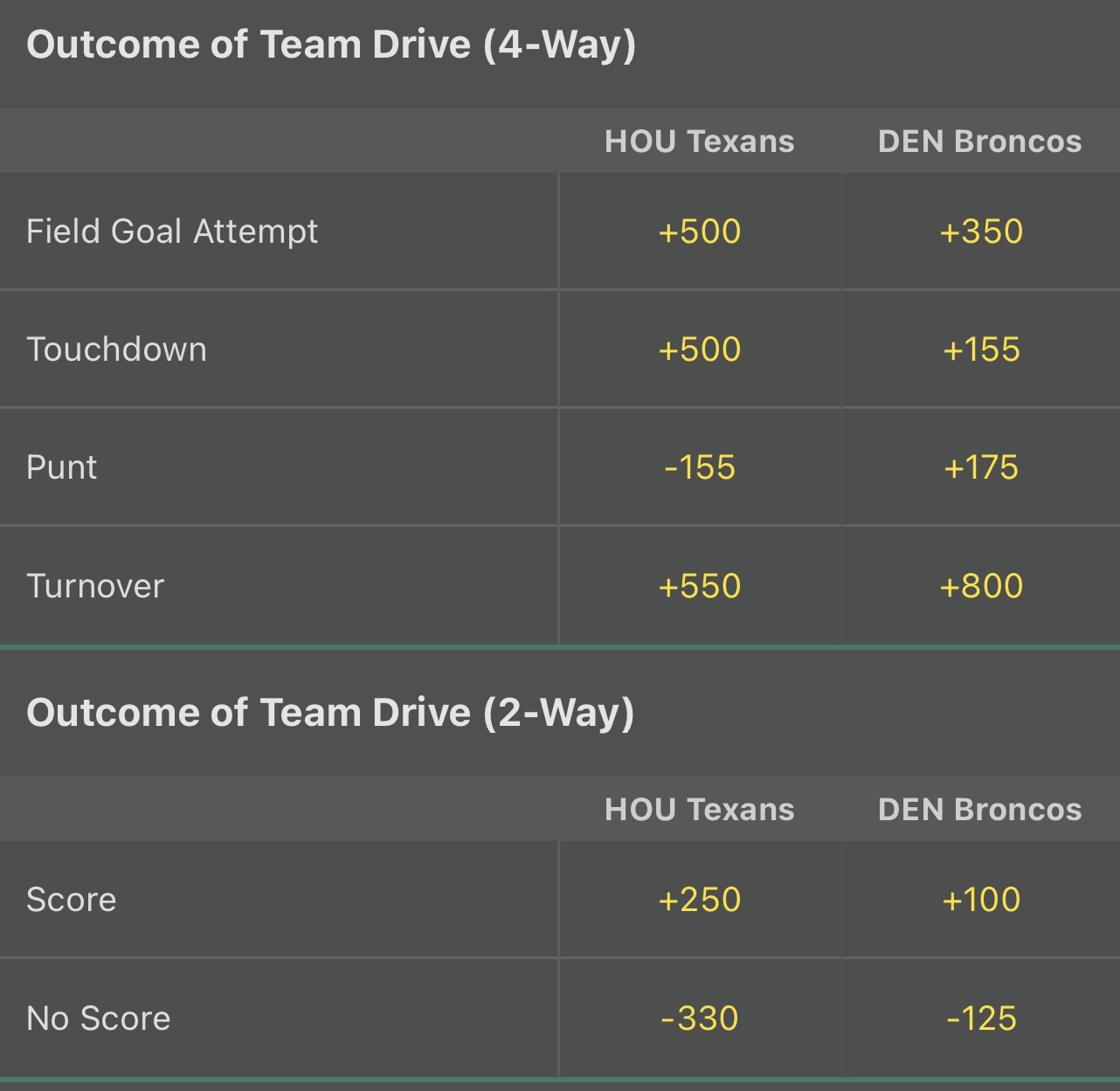This screenshot has height=1091, width=1120.
Task: Add Broncos Turnover +800 to betslip
Action: coord(980,585)
